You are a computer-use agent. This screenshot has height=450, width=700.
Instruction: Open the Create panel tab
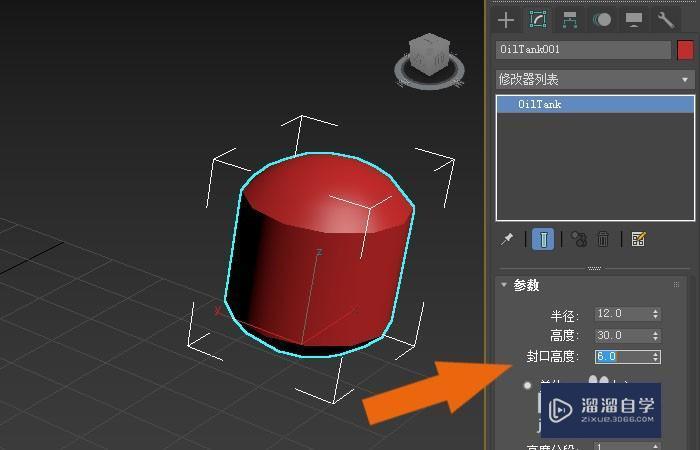506,20
